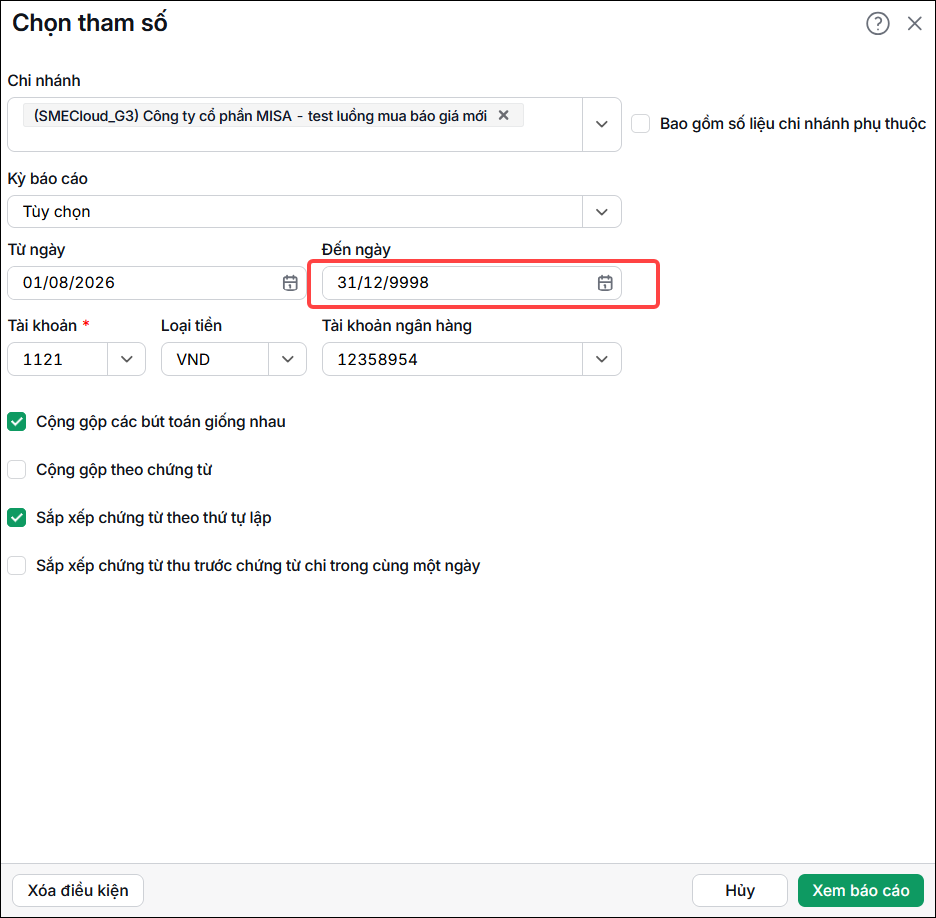Uncheck Cộng gộp các bút toán giống nhau

pyautogui.click(x=17, y=421)
